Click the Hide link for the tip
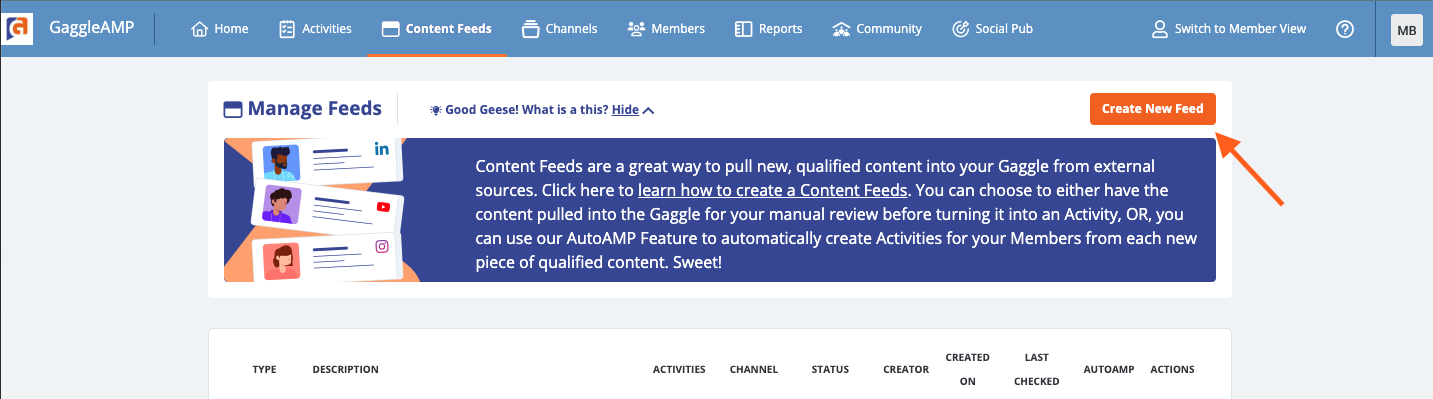The image size is (1433, 399). tap(625, 110)
